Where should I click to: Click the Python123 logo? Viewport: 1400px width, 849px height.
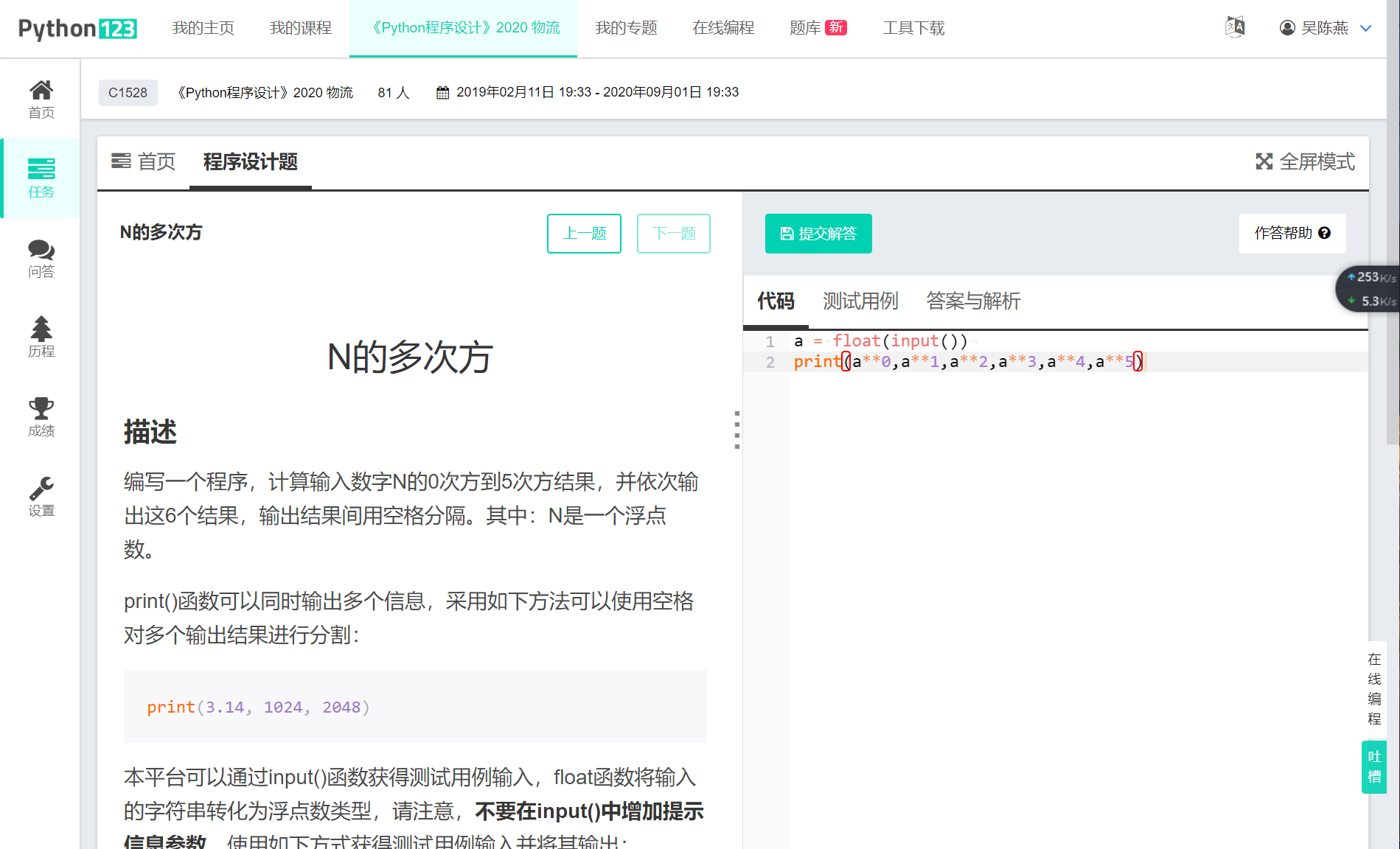77,29
